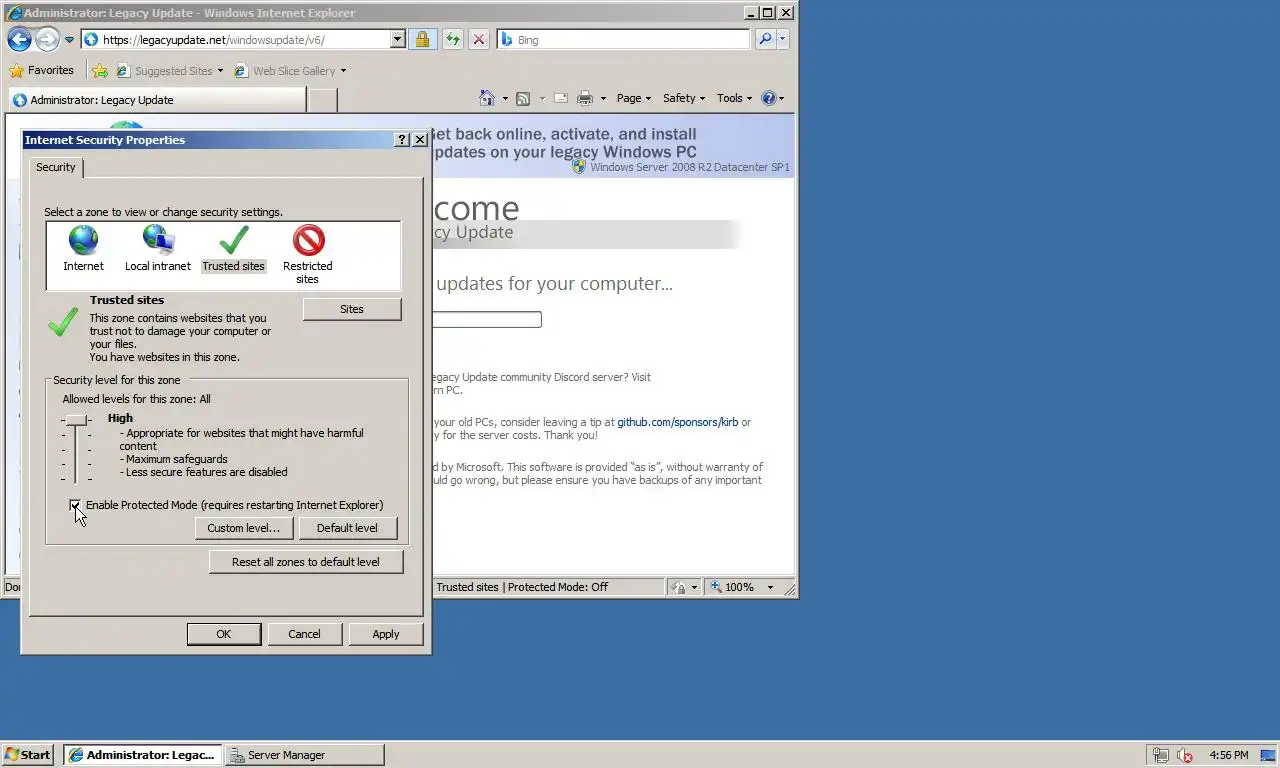Click the 100% zoom level button

(x=732, y=587)
